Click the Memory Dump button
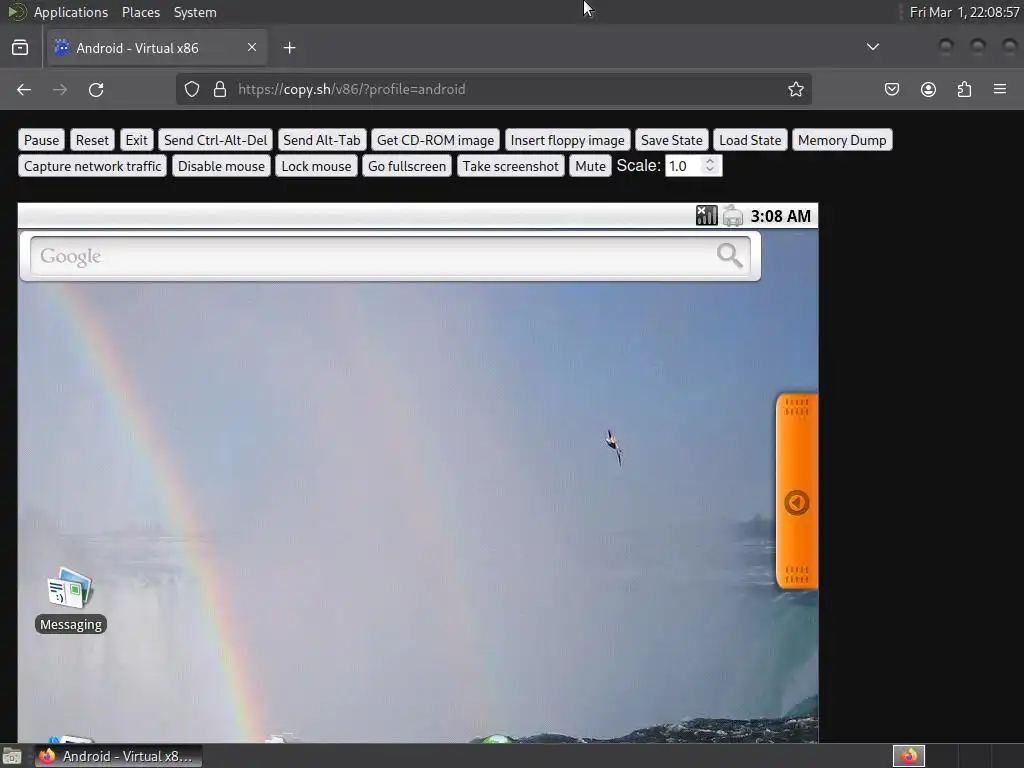The image size is (1024, 768). tap(842, 140)
